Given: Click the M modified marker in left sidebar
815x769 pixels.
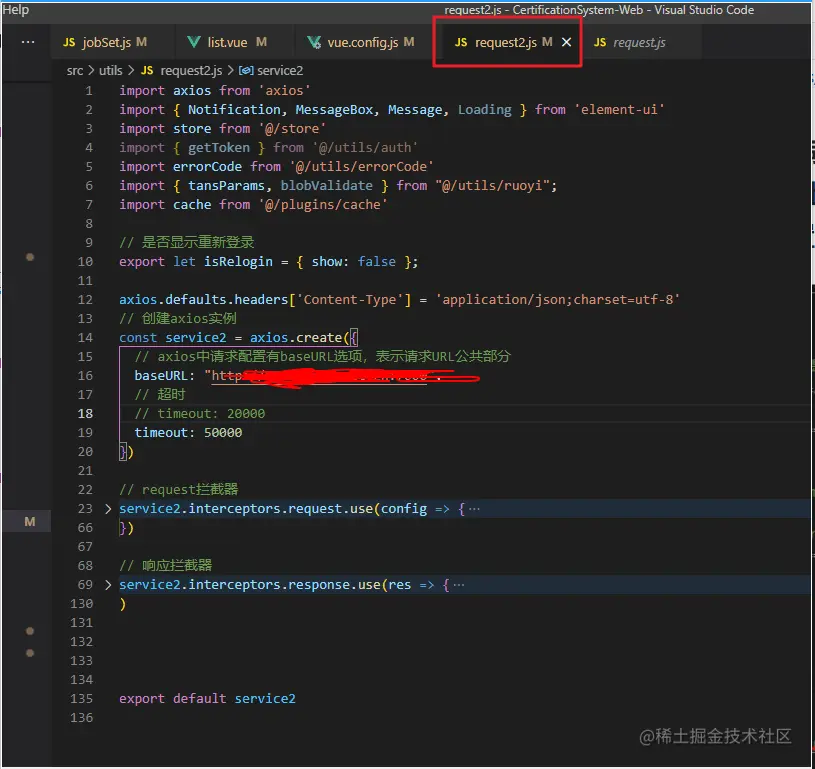Looking at the screenshot, I should (x=30, y=522).
